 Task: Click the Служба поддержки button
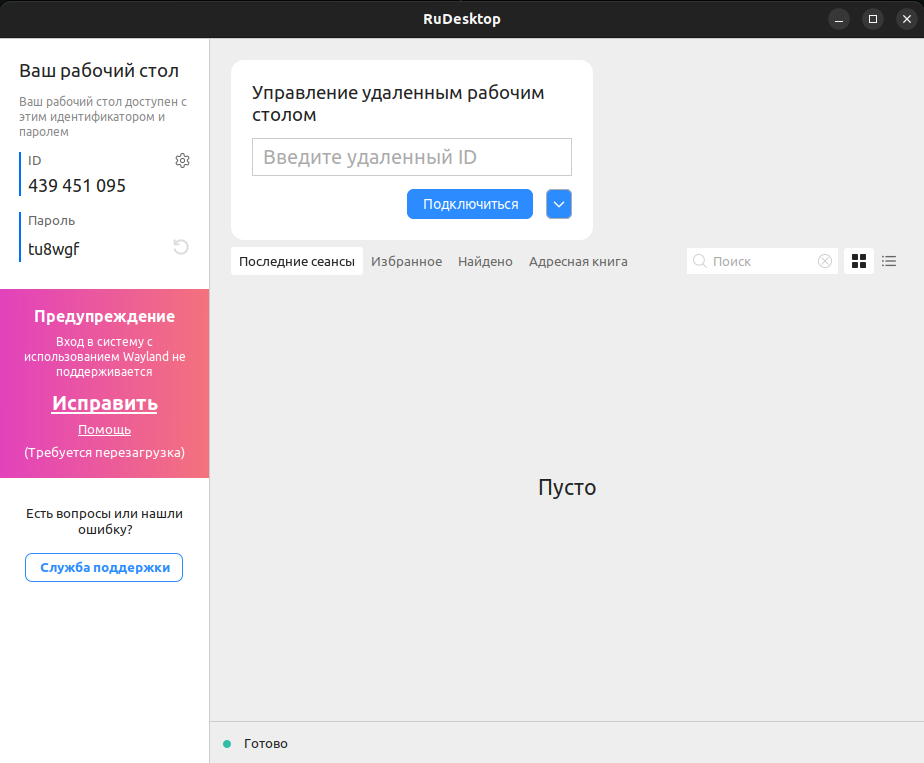(x=104, y=567)
